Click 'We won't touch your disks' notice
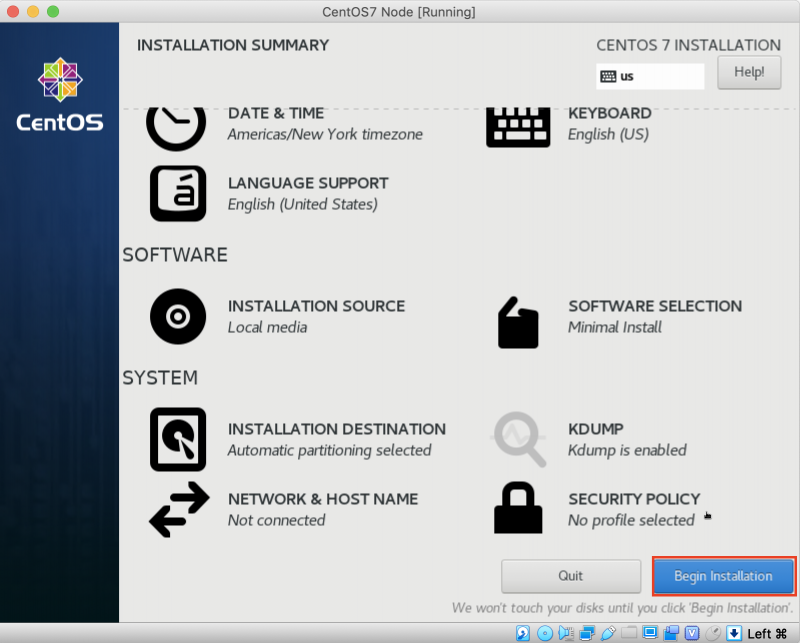This screenshot has height=643, width=800. click(622, 608)
